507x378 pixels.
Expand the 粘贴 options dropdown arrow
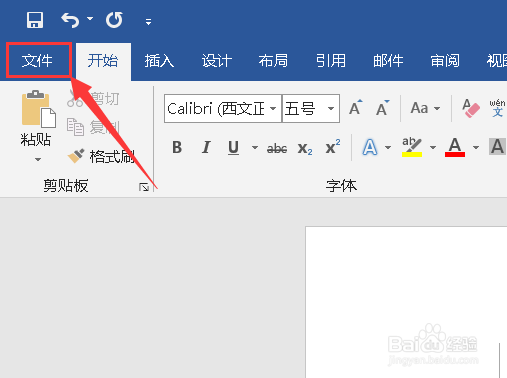(x=38, y=160)
